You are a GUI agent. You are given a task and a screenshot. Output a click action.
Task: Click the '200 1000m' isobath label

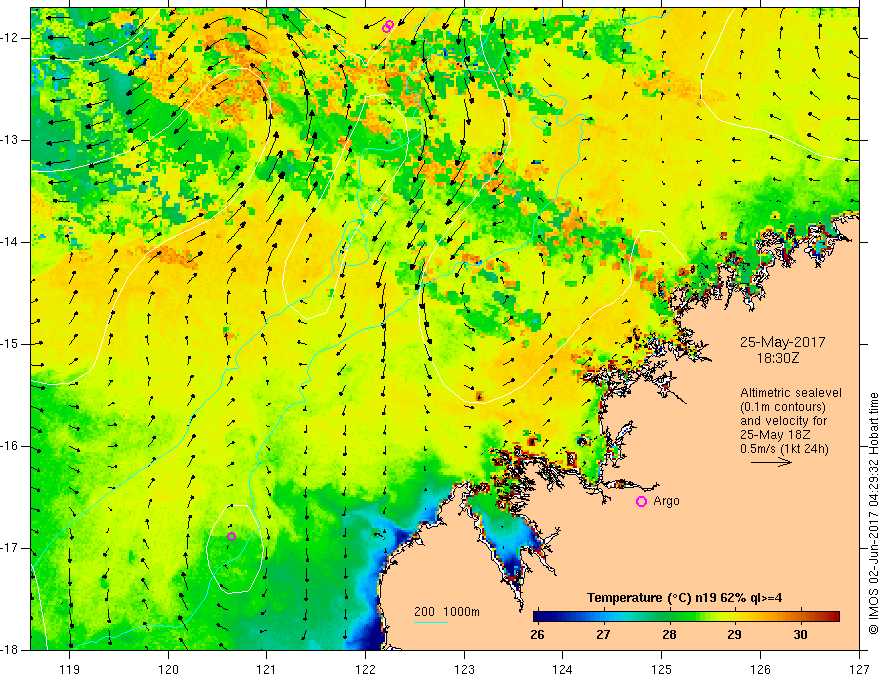click(x=447, y=612)
